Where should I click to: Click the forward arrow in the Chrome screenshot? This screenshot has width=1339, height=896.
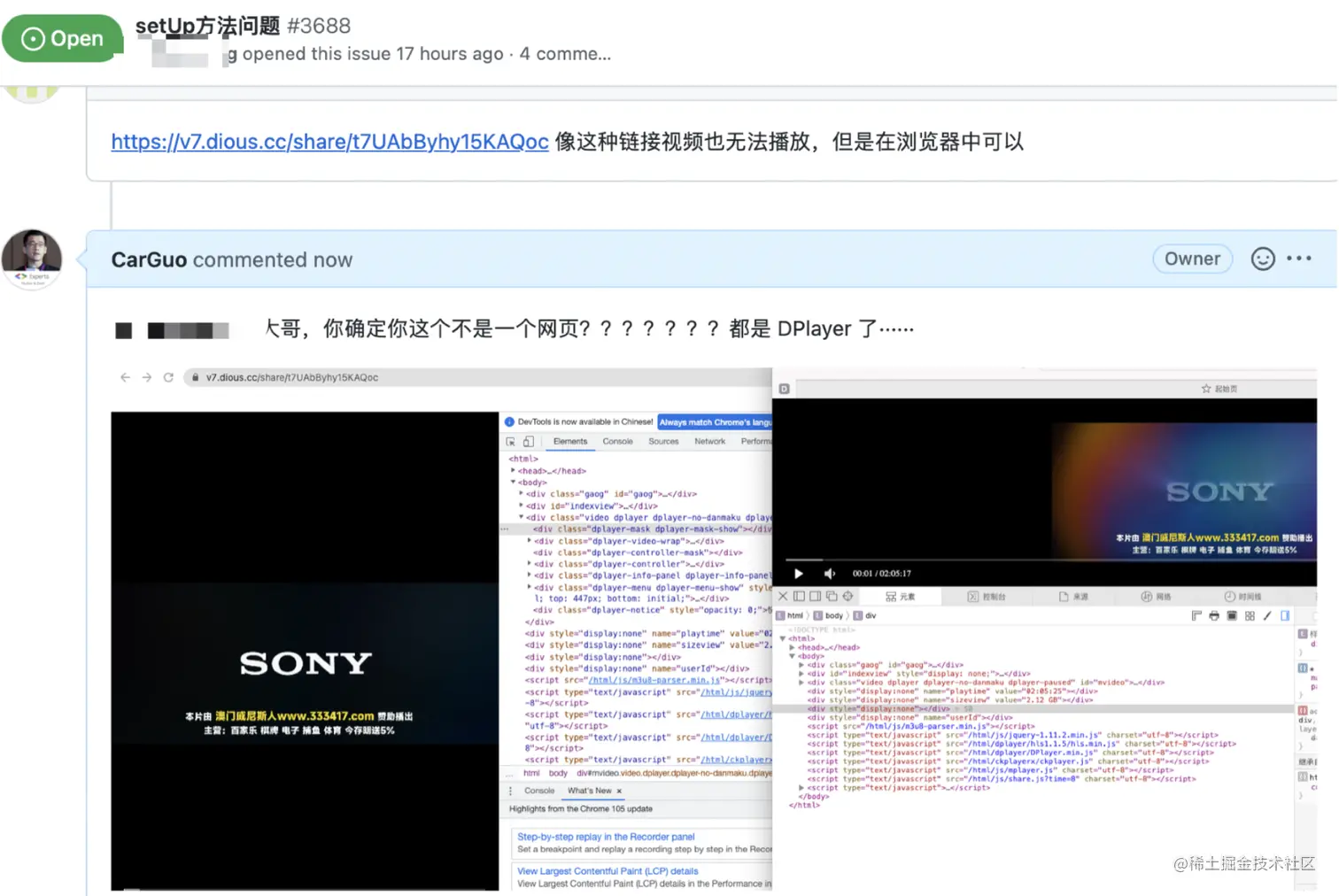click(147, 377)
